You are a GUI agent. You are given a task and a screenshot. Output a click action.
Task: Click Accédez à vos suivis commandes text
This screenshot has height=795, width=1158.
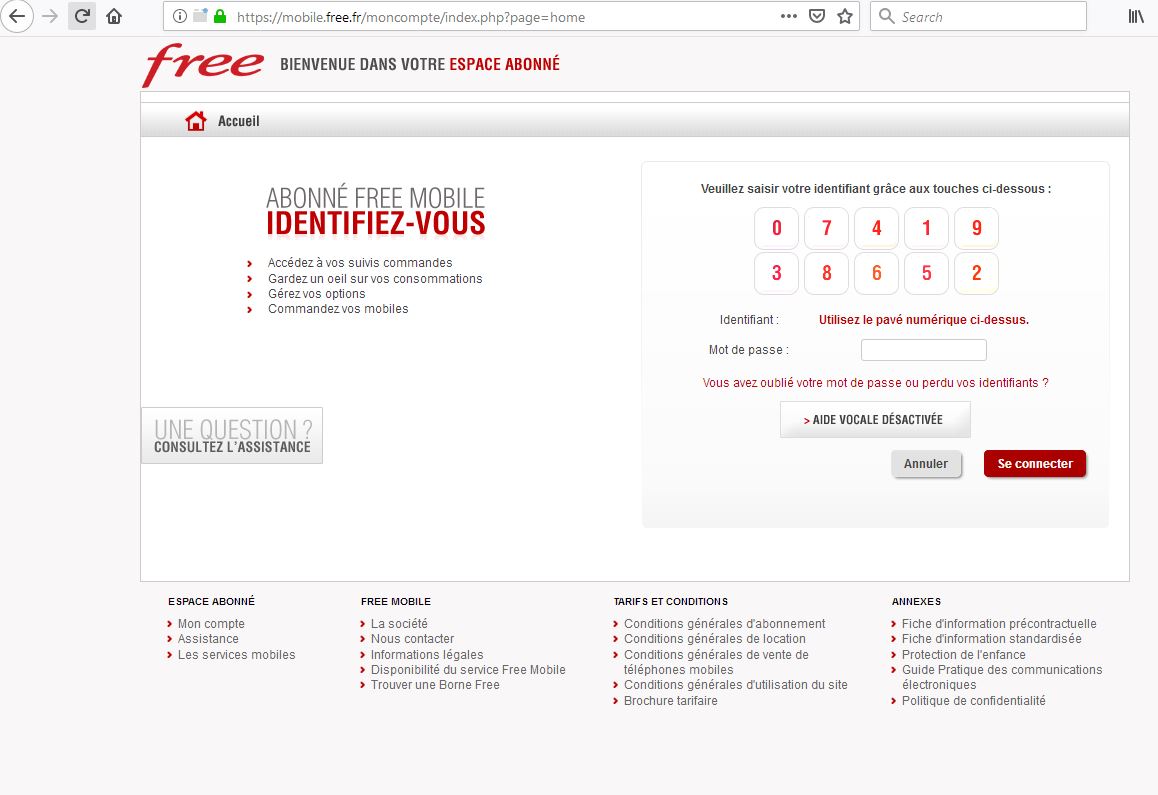360,263
